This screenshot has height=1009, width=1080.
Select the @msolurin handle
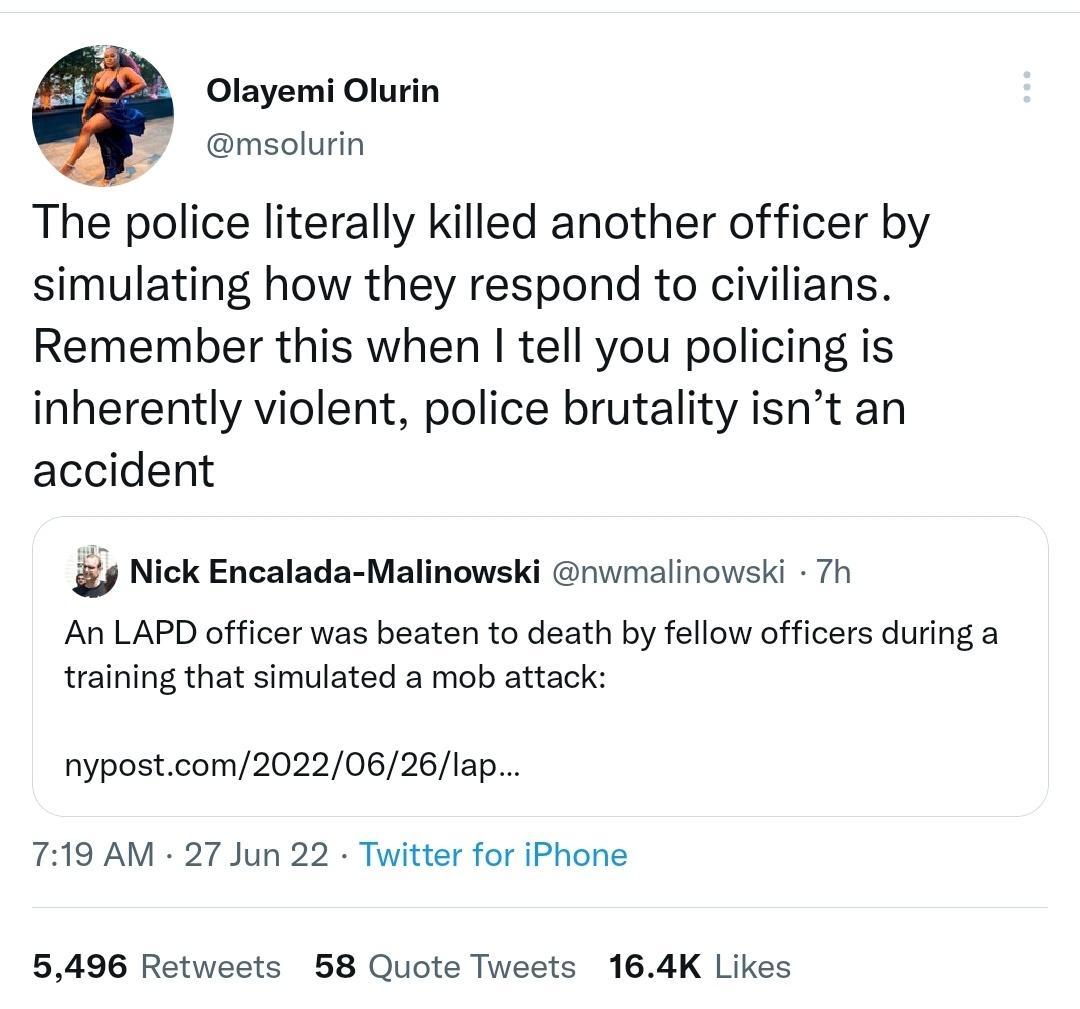point(286,143)
